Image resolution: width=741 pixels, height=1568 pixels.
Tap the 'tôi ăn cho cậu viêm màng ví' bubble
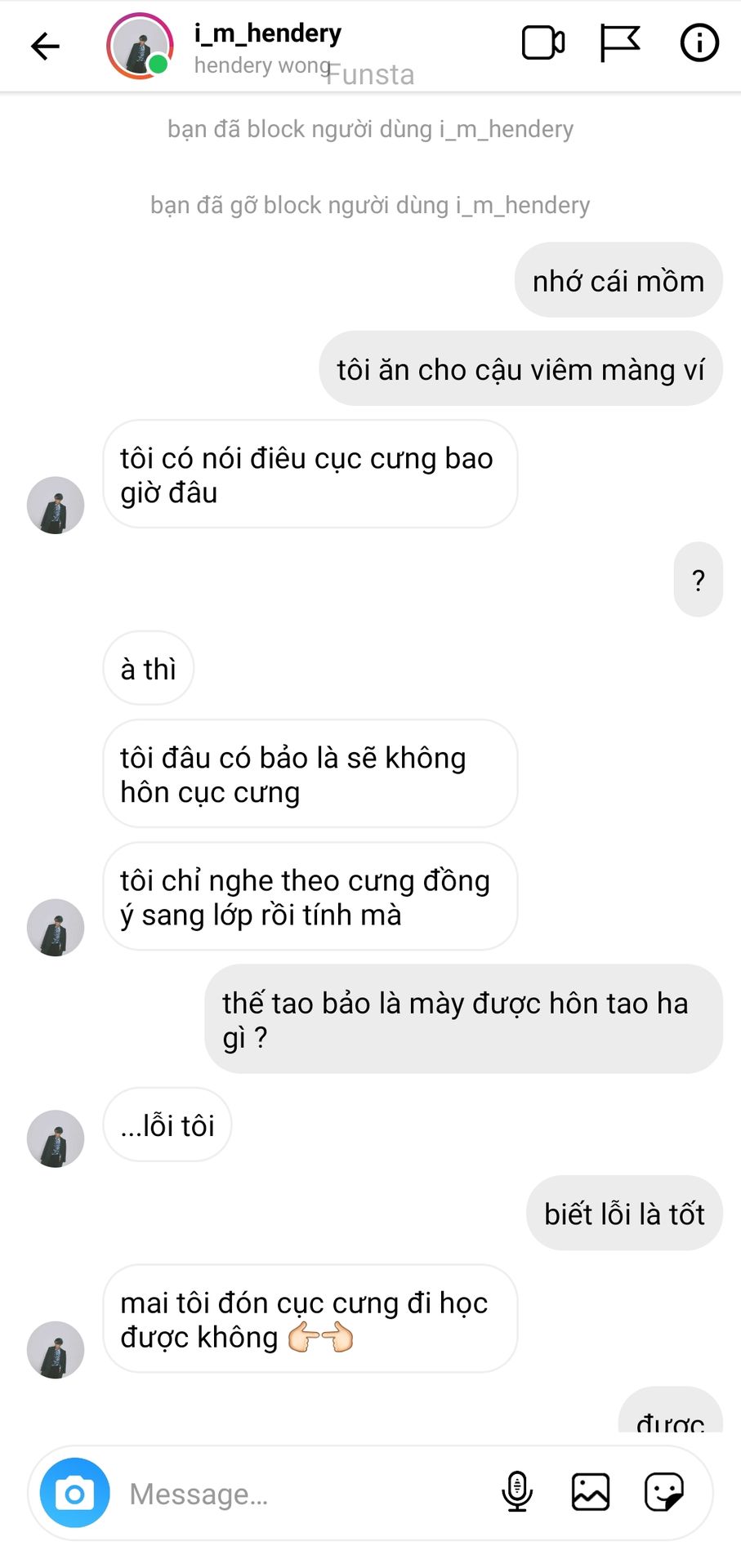coord(520,368)
